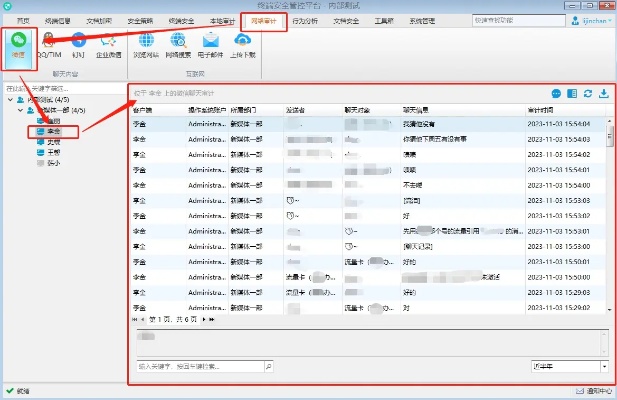Select the row timestamped 2023-11-03 15:54:04
This screenshot has height=400, width=617.
(x=368, y=124)
